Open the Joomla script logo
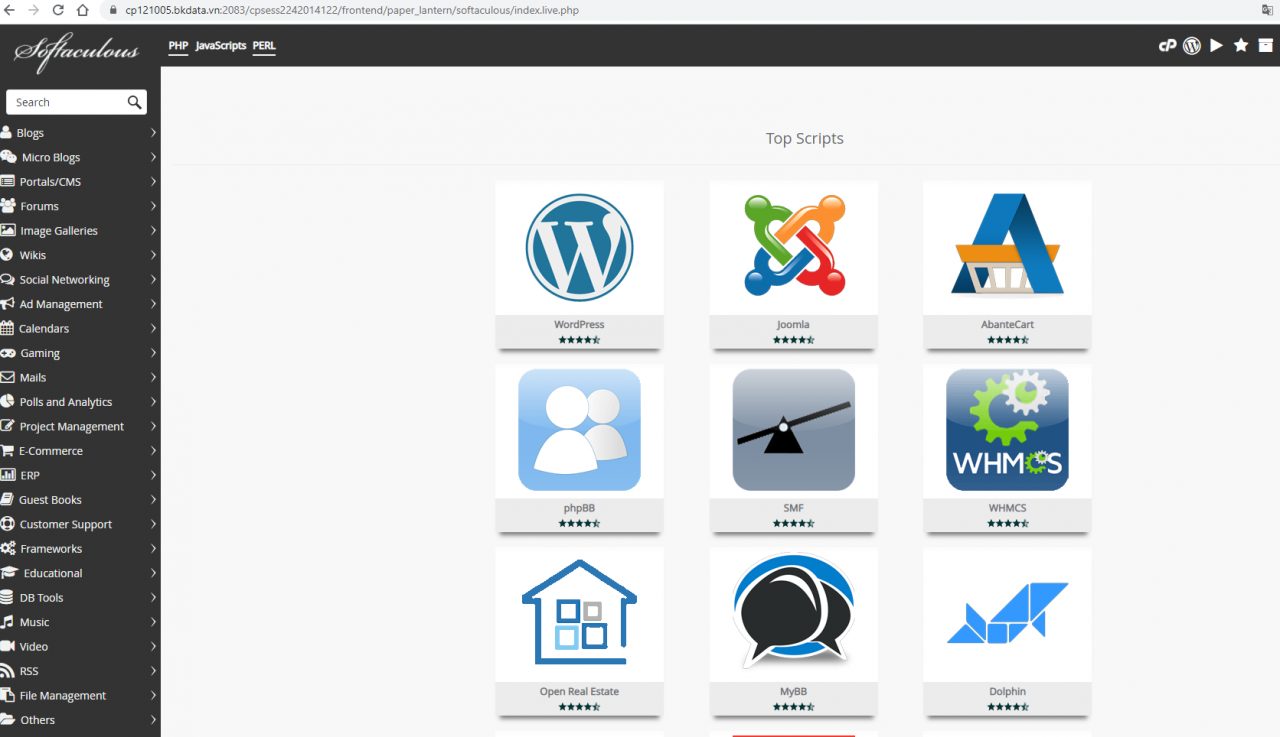 pyautogui.click(x=794, y=246)
